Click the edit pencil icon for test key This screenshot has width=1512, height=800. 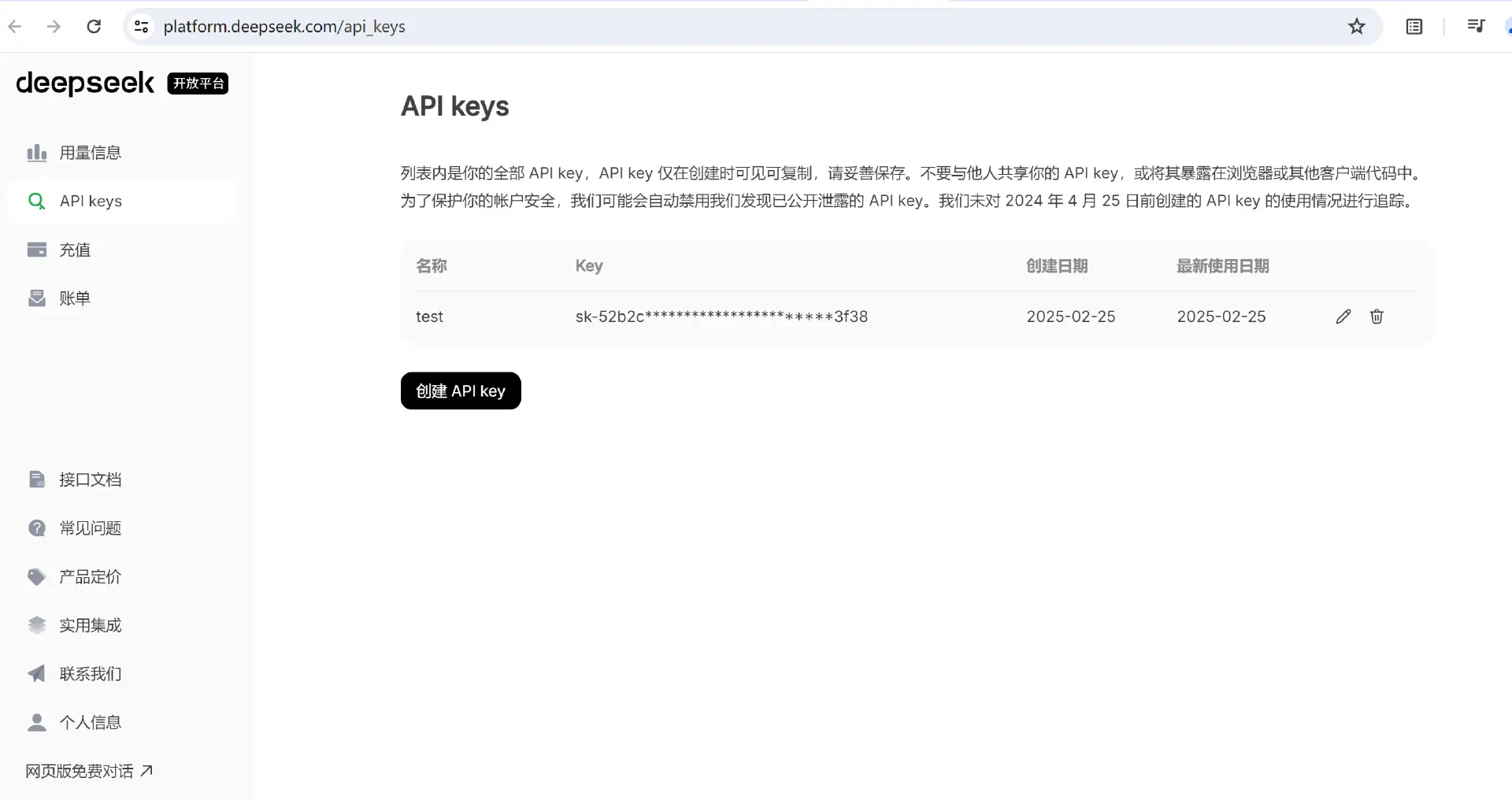(1343, 317)
